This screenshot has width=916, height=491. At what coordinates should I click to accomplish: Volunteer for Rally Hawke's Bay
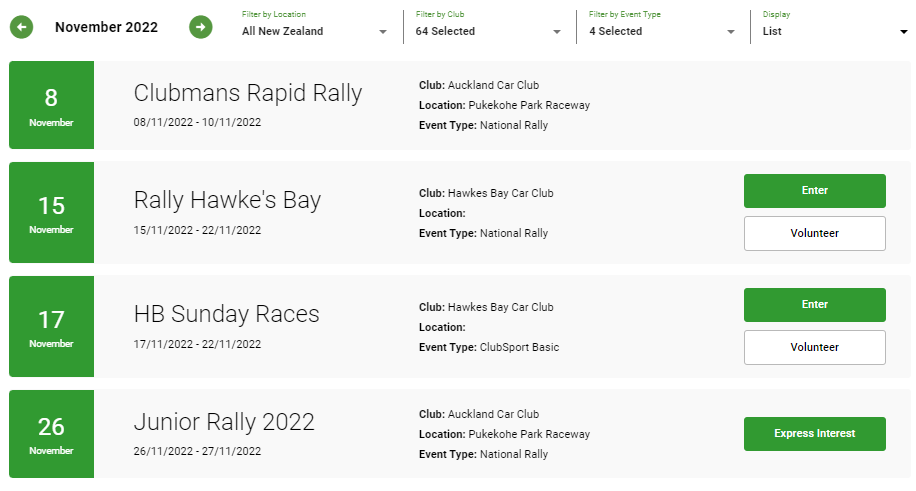coord(814,233)
